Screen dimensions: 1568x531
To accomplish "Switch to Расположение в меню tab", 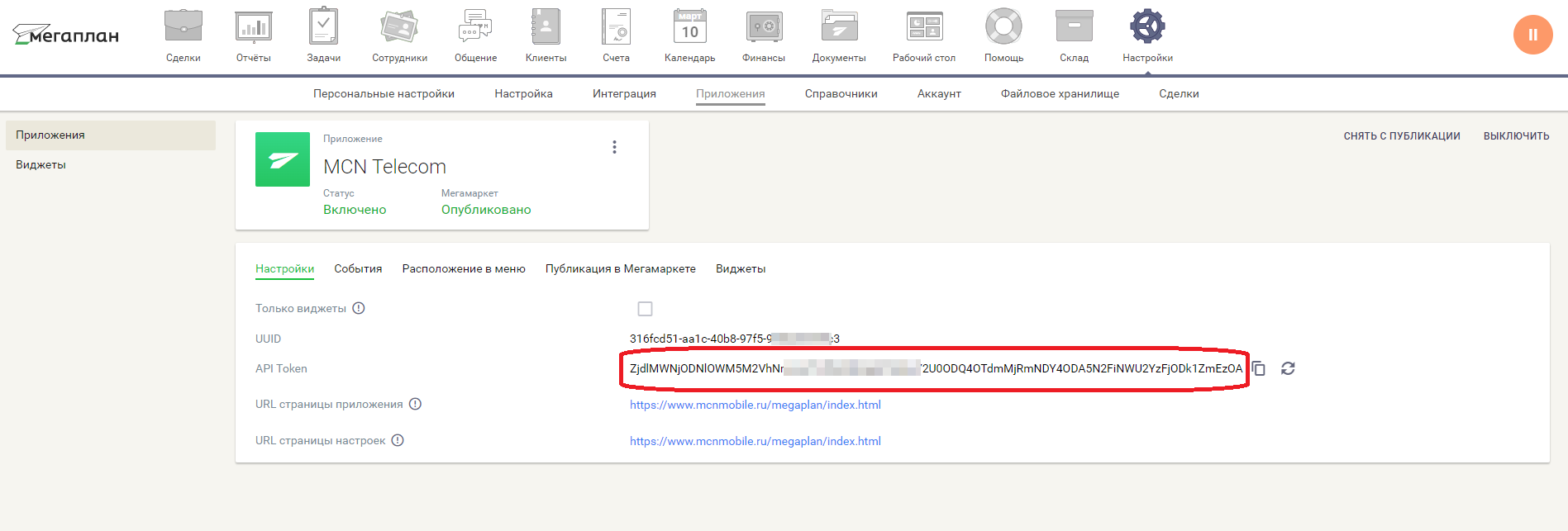I will pyautogui.click(x=464, y=268).
